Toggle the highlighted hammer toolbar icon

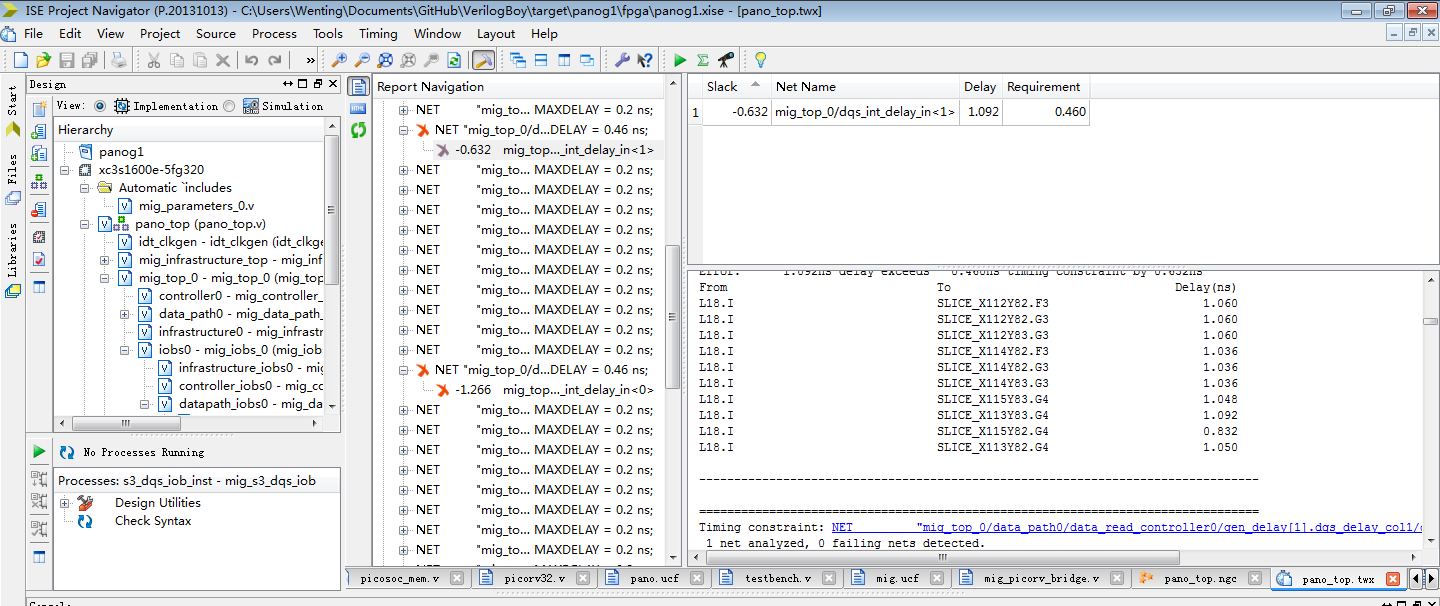click(x=483, y=60)
